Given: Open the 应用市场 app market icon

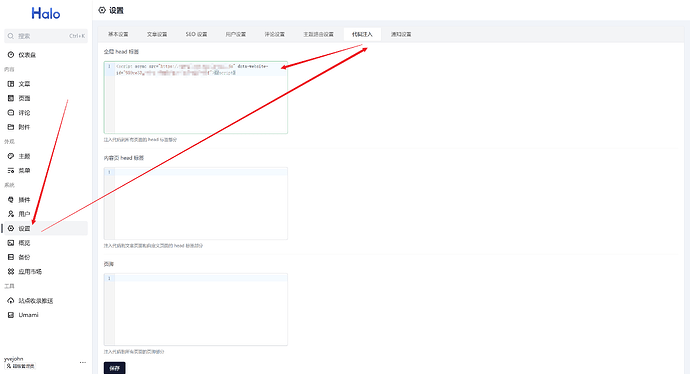Looking at the screenshot, I should (11, 271).
